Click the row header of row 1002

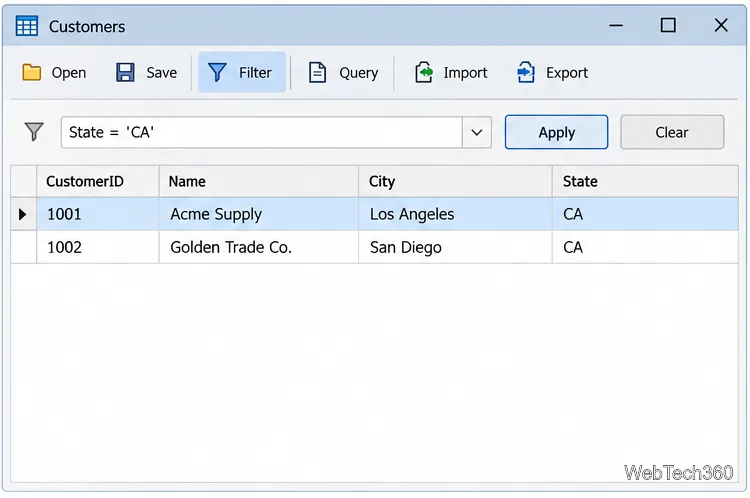[23, 247]
